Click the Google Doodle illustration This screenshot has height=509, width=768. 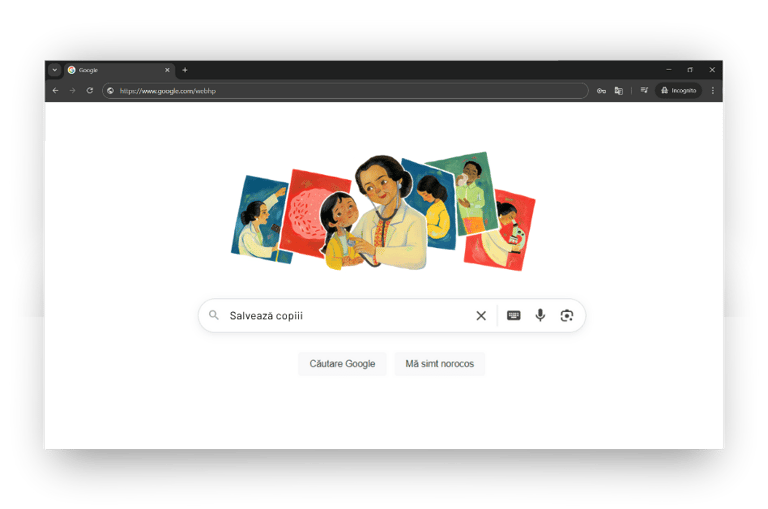[x=383, y=212]
